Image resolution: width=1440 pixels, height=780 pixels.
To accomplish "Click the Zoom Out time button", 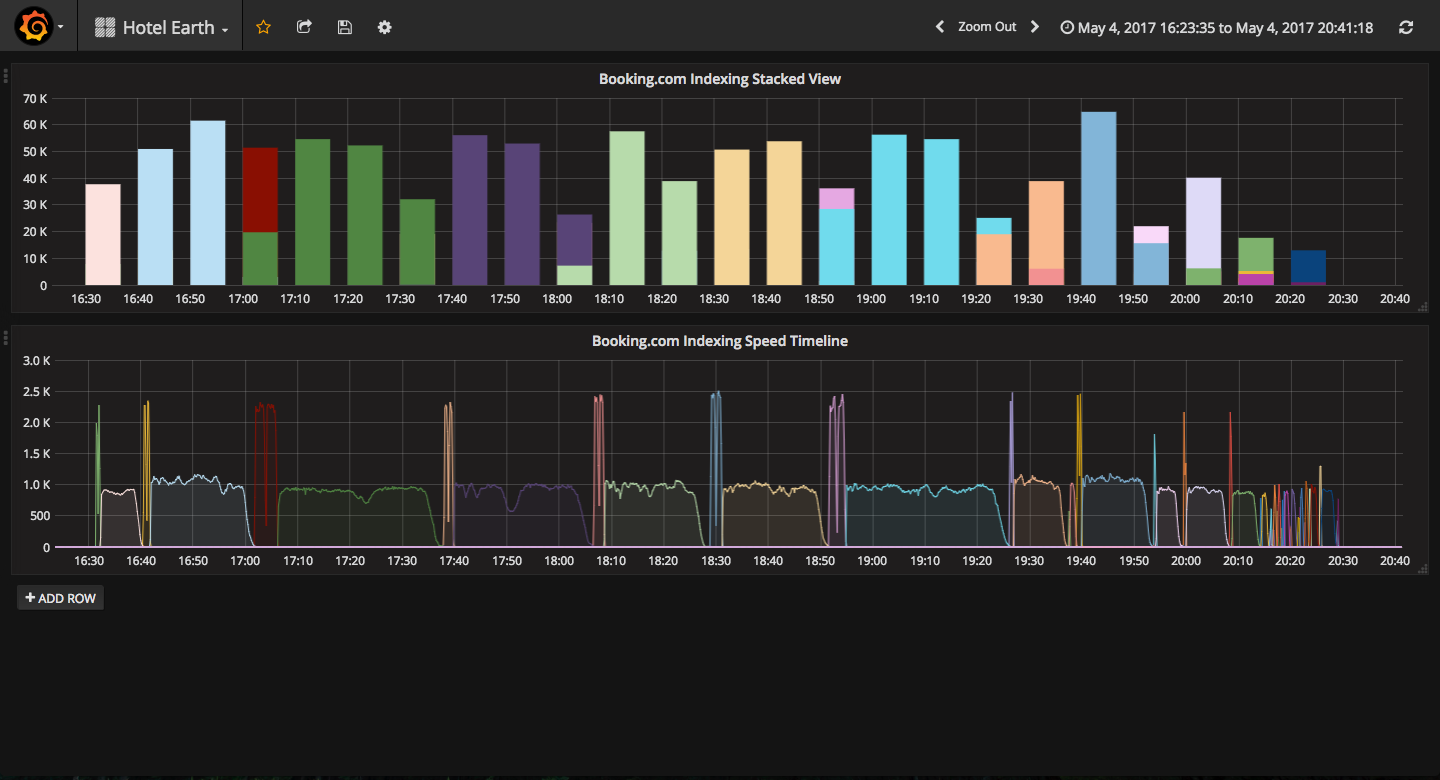I will (x=987, y=27).
